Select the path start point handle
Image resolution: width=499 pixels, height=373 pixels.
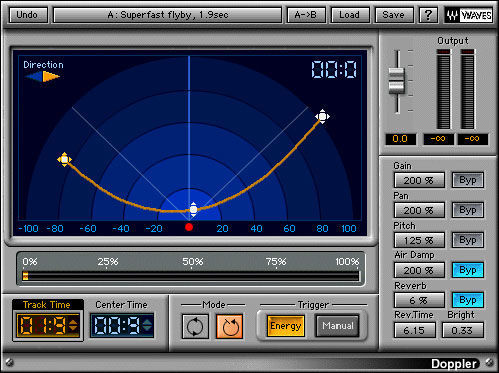(x=64, y=160)
